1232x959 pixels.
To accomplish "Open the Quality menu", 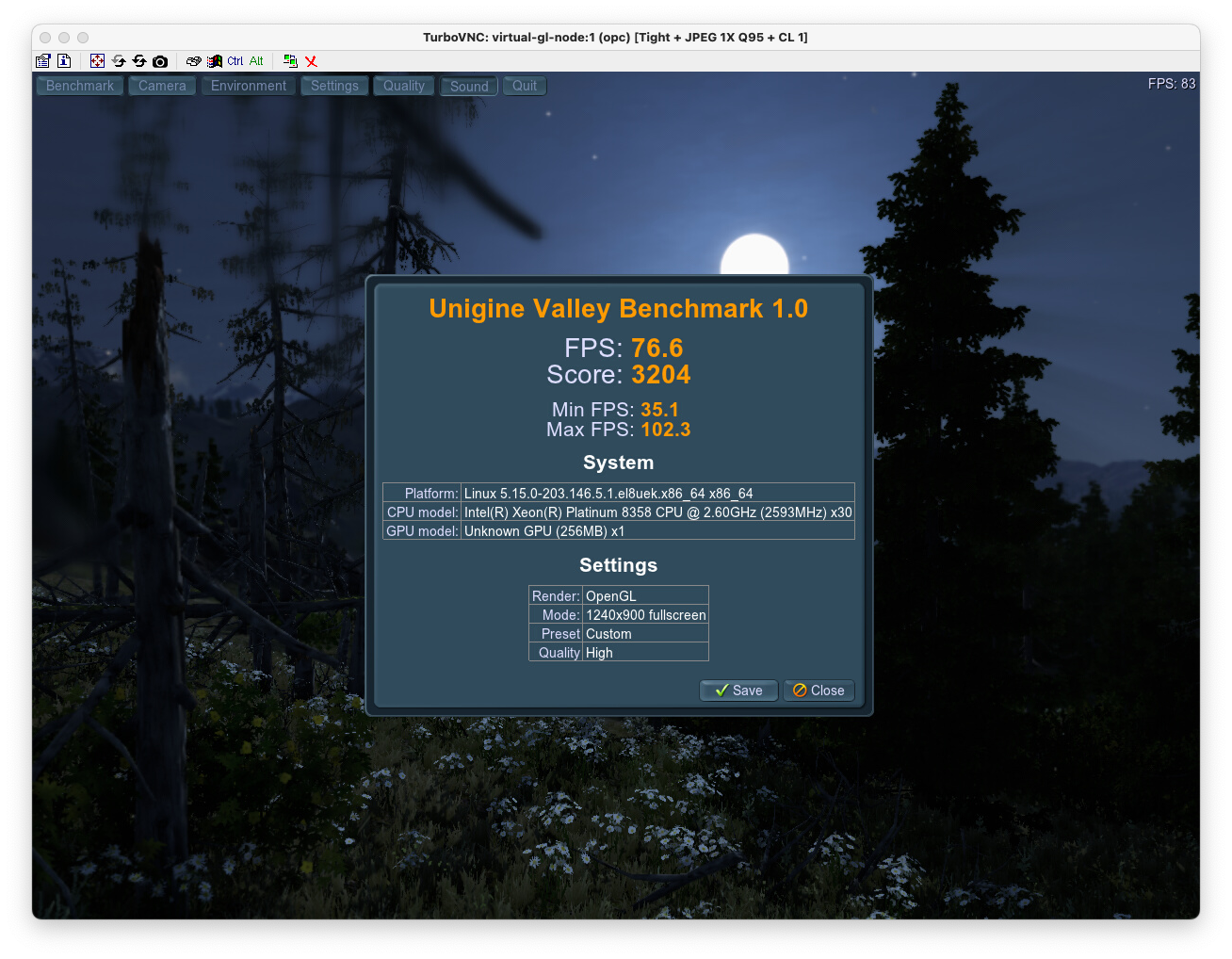I will click(403, 86).
